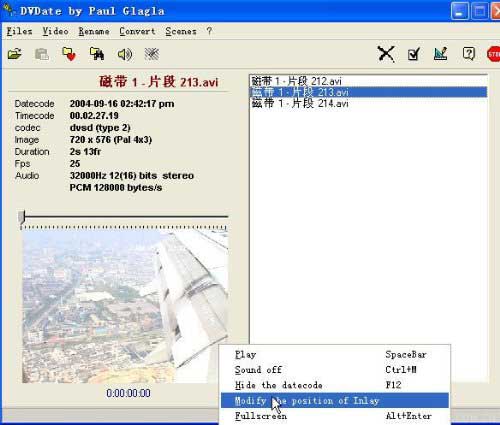Image resolution: width=500 pixels, height=425 pixels.
Task: Click the 0:00:00:00 time display
Action: [128, 393]
